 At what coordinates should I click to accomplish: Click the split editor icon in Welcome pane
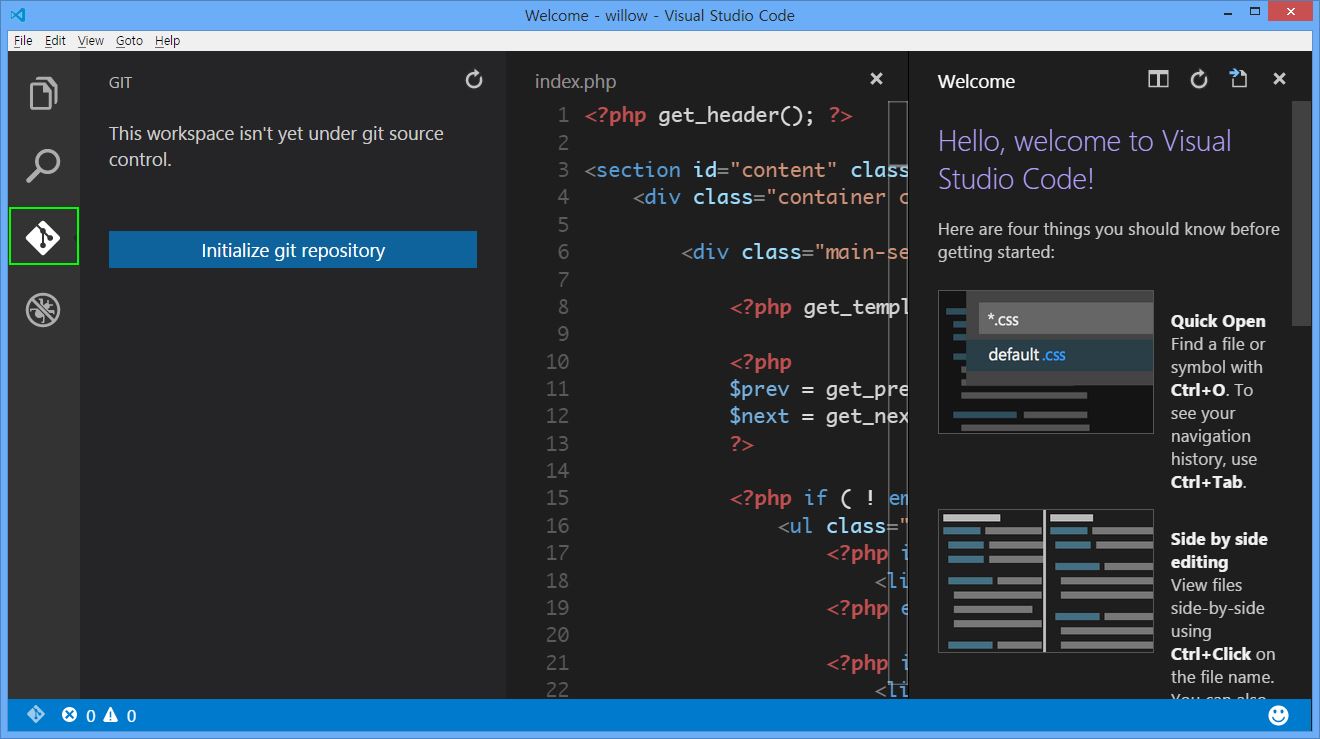coord(1158,80)
